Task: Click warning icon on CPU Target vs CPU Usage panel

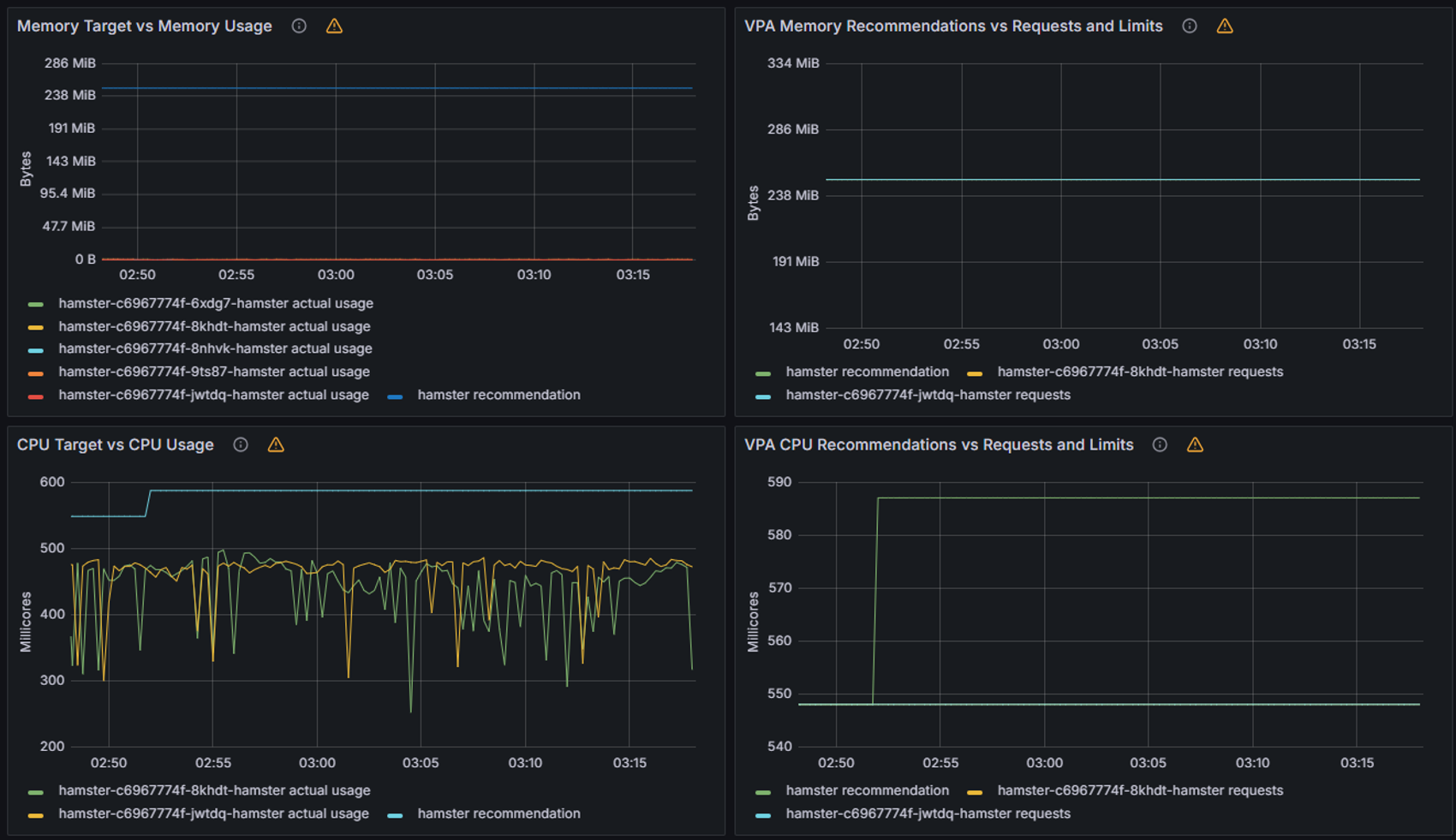Action: (276, 444)
